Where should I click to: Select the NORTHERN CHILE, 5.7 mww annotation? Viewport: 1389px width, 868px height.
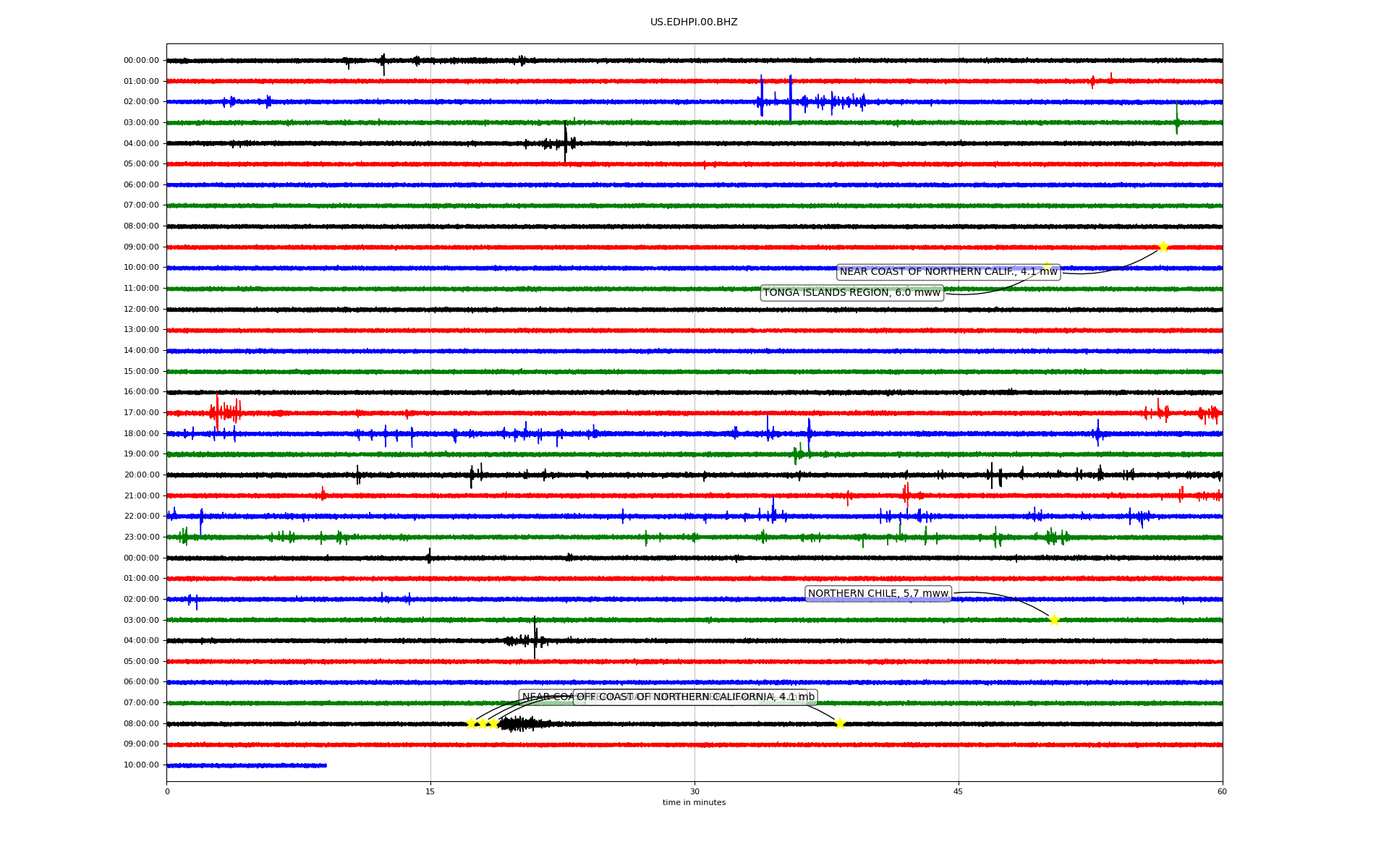[x=878, y=594]
